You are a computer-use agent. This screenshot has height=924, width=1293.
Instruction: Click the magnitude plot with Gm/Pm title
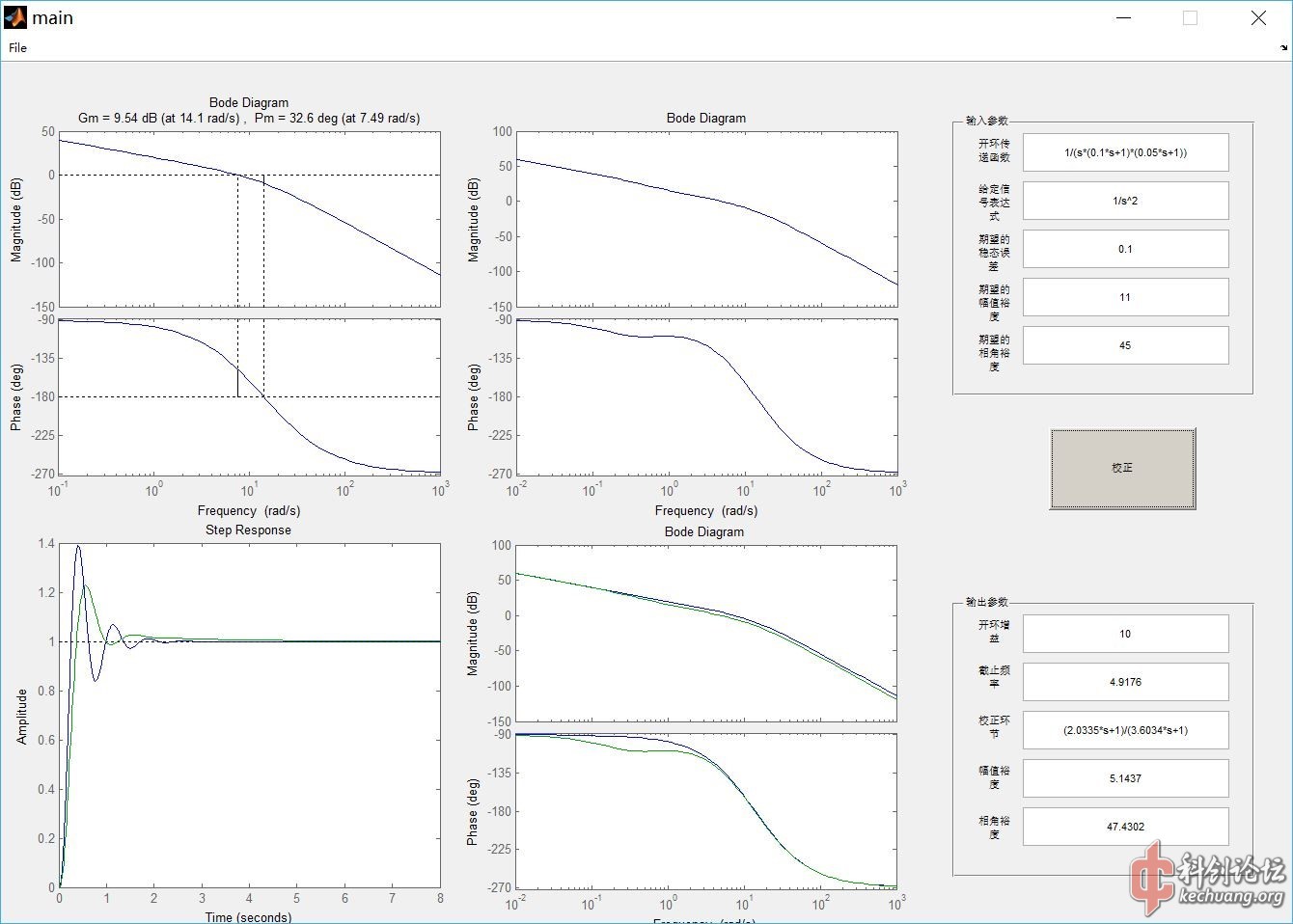[x=249, y=219]
